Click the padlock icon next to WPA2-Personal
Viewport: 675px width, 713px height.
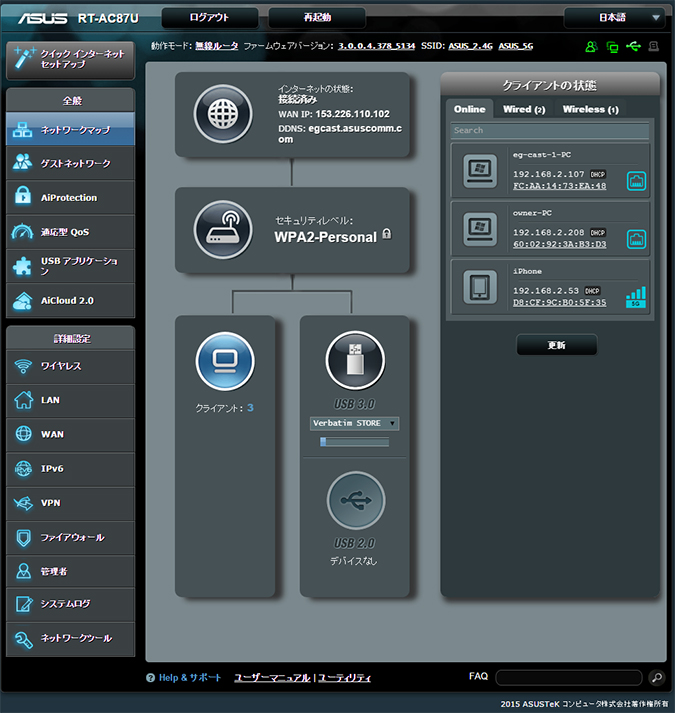coord(387,234)
